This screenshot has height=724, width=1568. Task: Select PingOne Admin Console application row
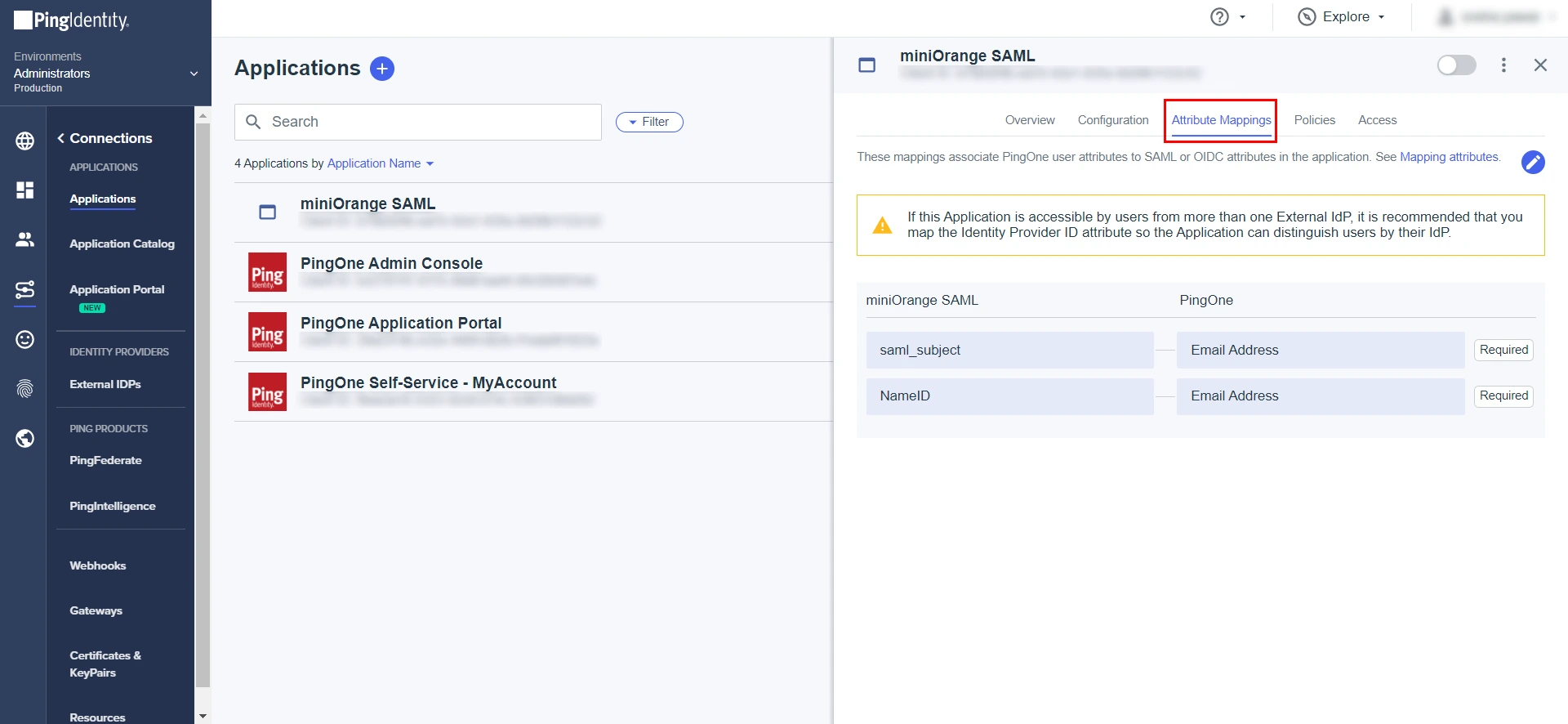(x=533, y=272)
